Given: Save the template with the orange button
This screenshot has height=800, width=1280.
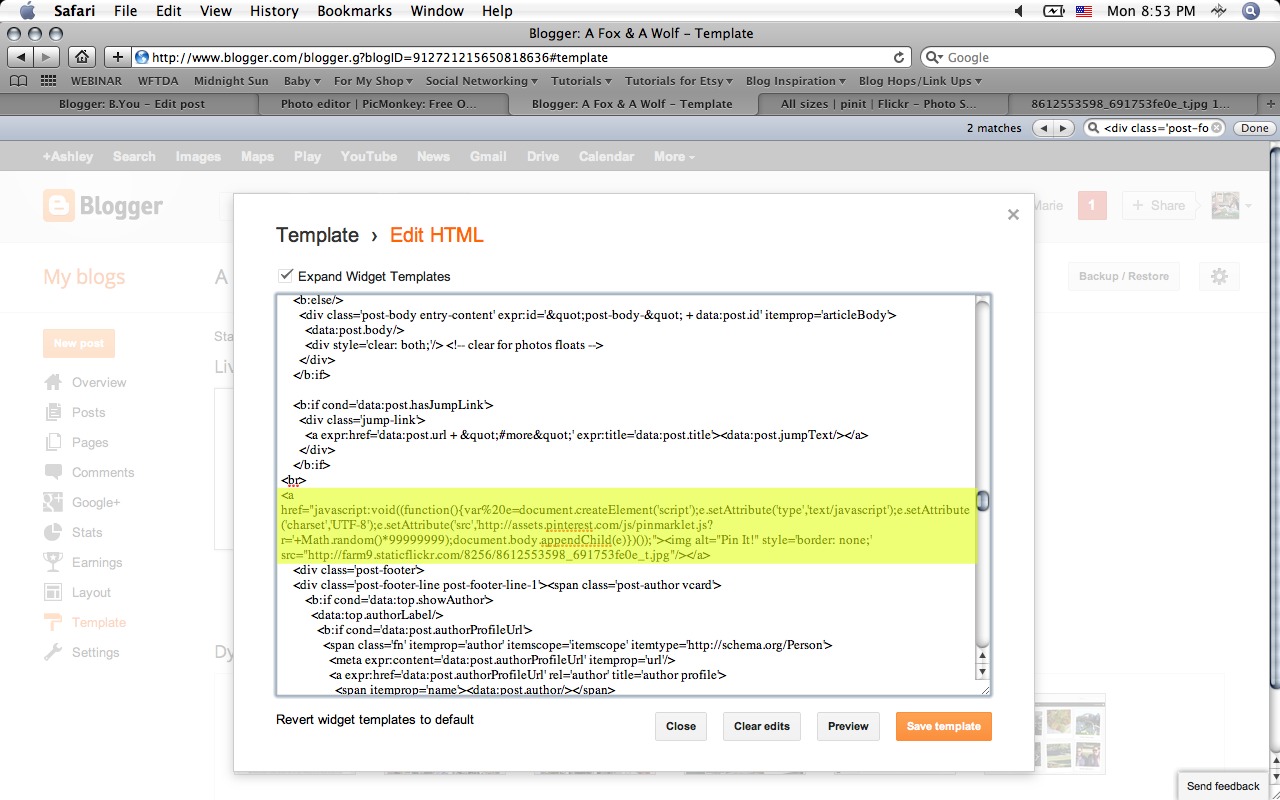Looking at the screenshot, I should coord(943,726).
